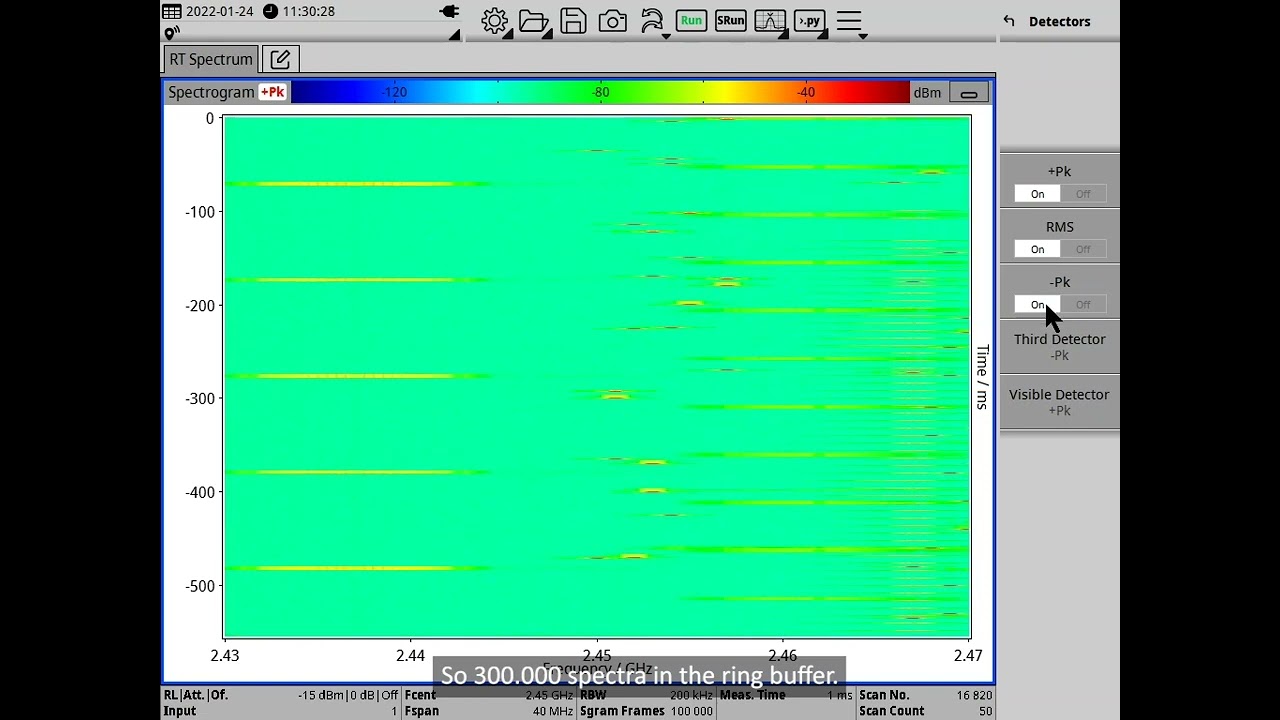This screenshot has width=1280, height=720.
Task: Collapse the Spectrogram pane with minimize button
Action: point(969,93)
